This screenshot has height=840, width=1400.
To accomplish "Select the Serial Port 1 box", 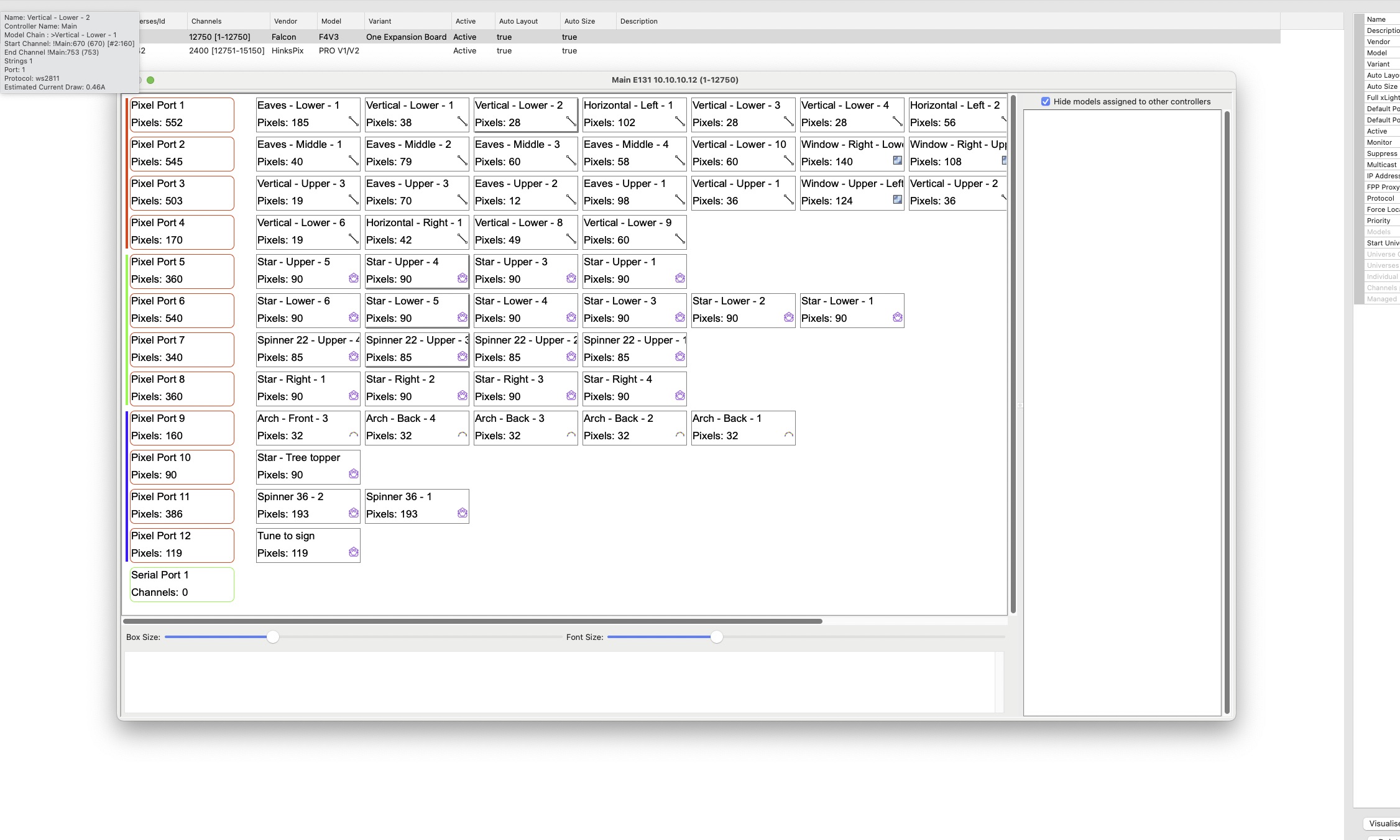I will coord(182,584).
